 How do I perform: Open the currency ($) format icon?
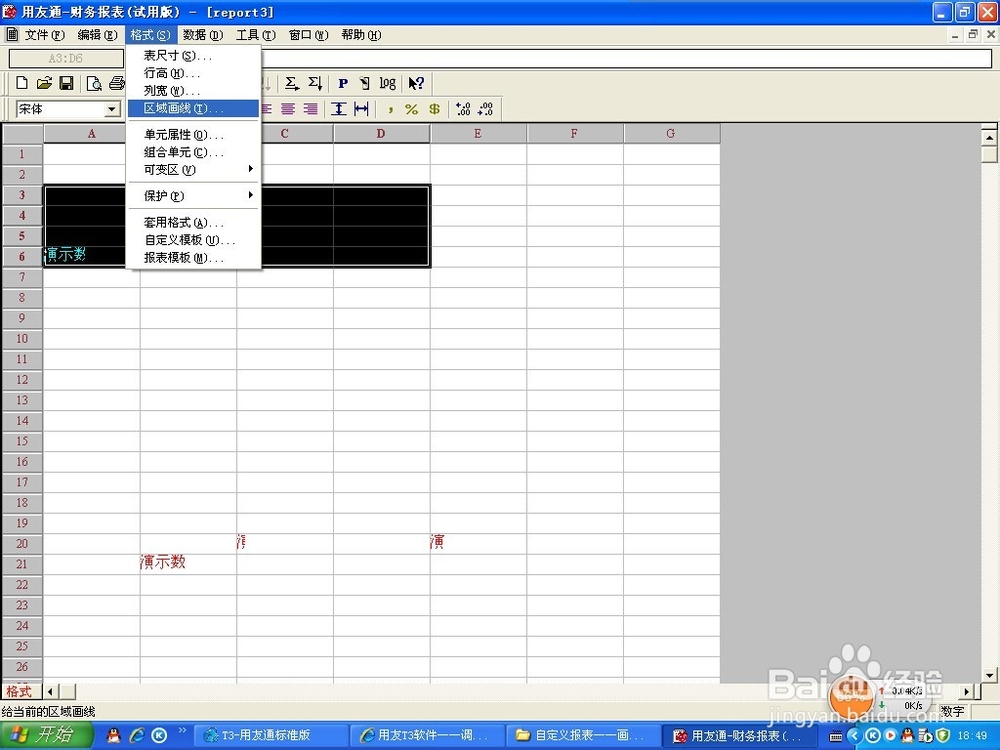434,108
